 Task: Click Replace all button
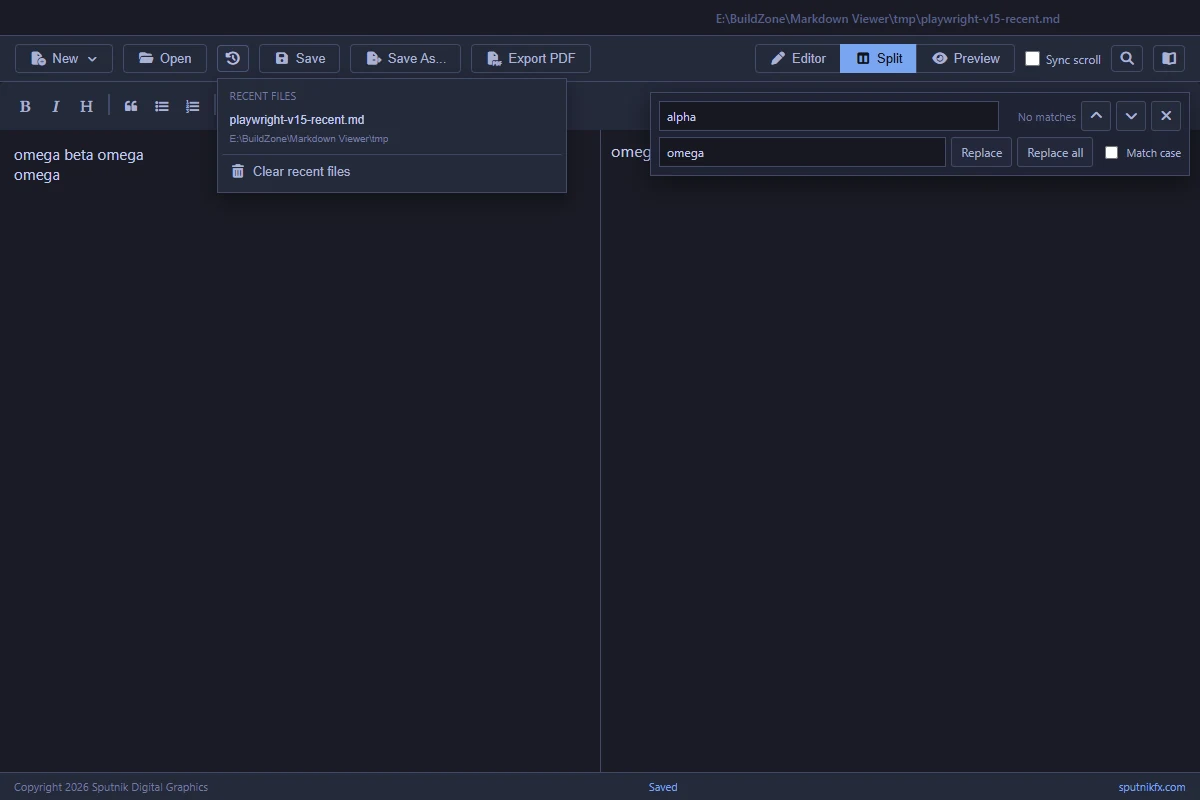tap(1055, 152)
